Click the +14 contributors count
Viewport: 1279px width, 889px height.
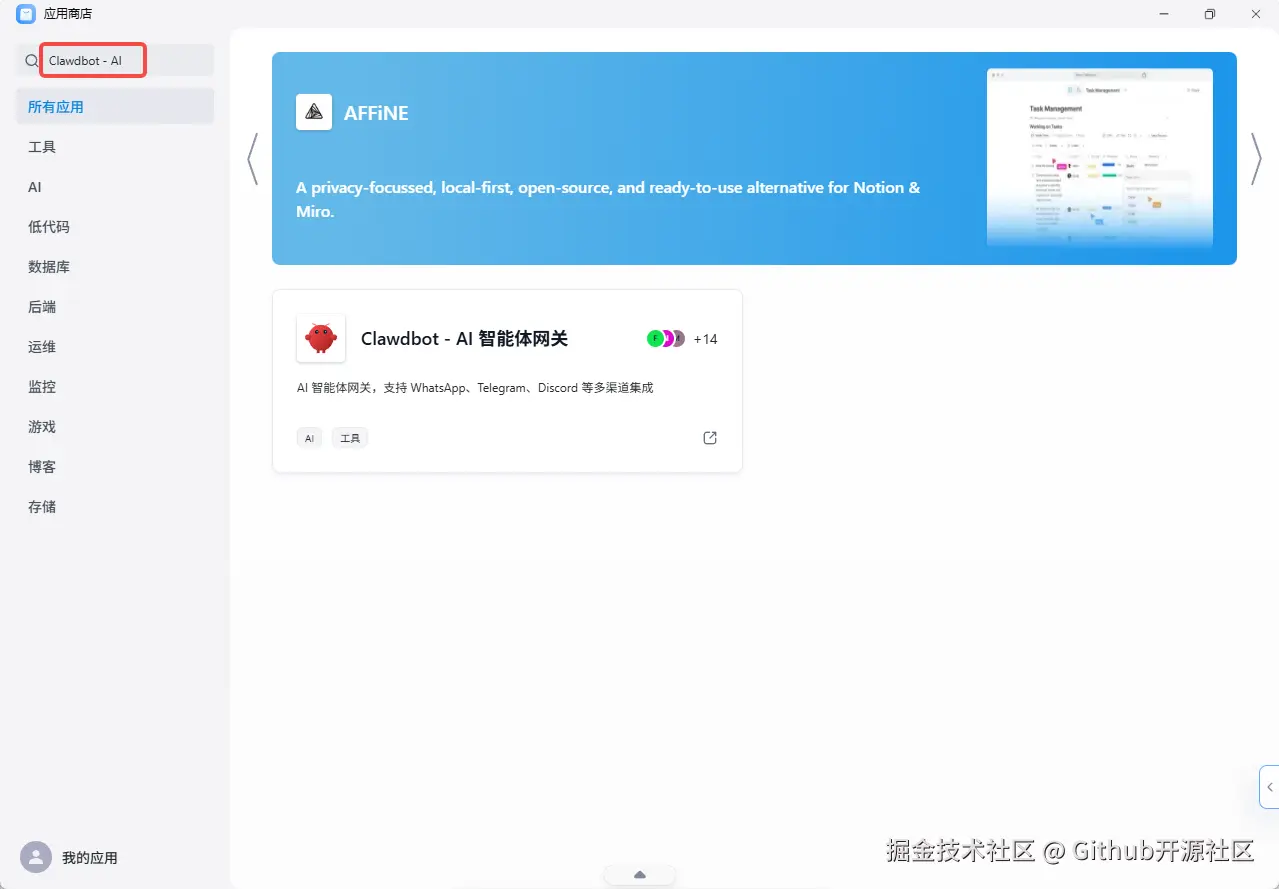click(x=705, y=339)
